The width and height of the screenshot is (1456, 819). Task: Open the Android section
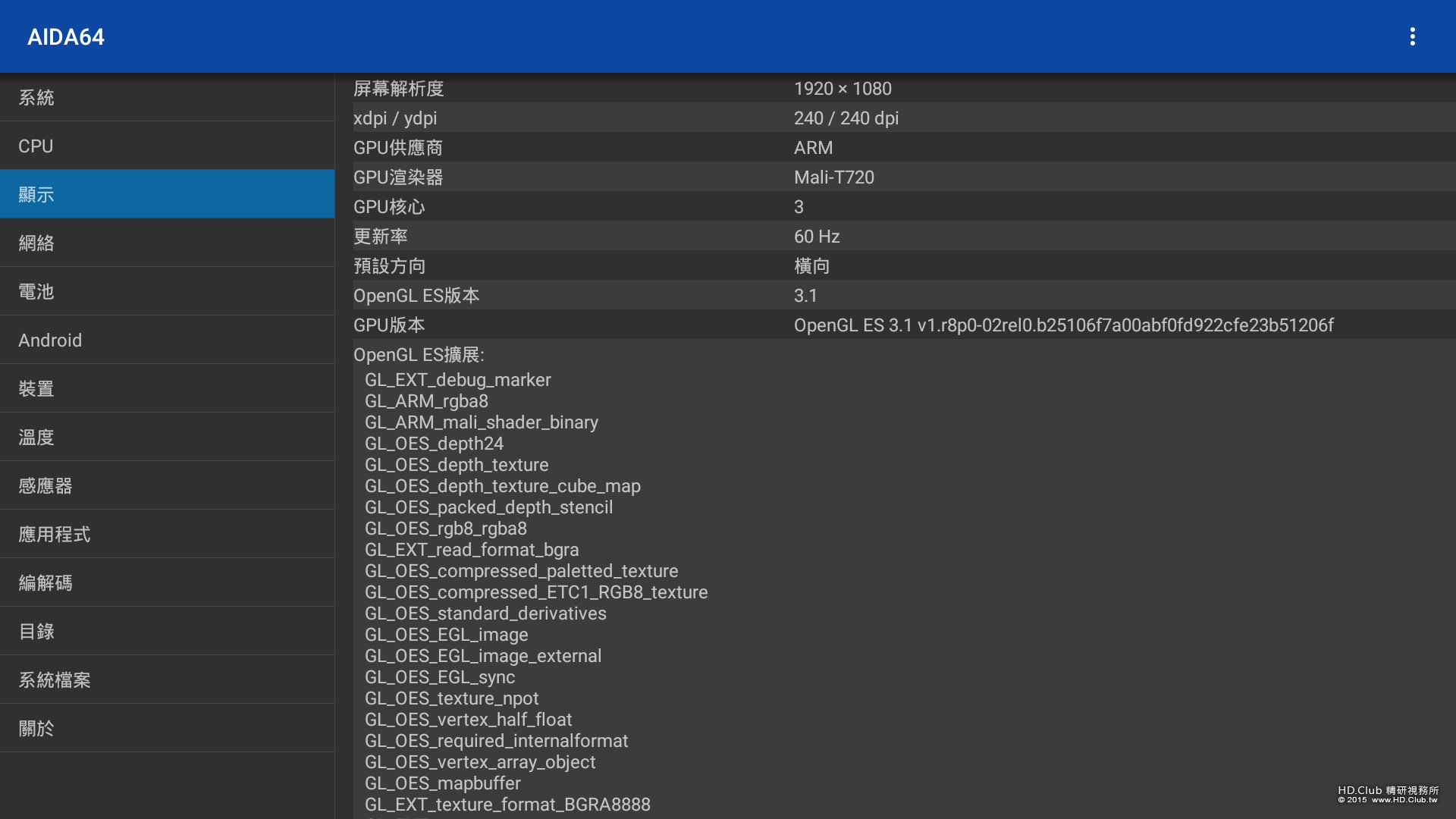tap(167, 340)
